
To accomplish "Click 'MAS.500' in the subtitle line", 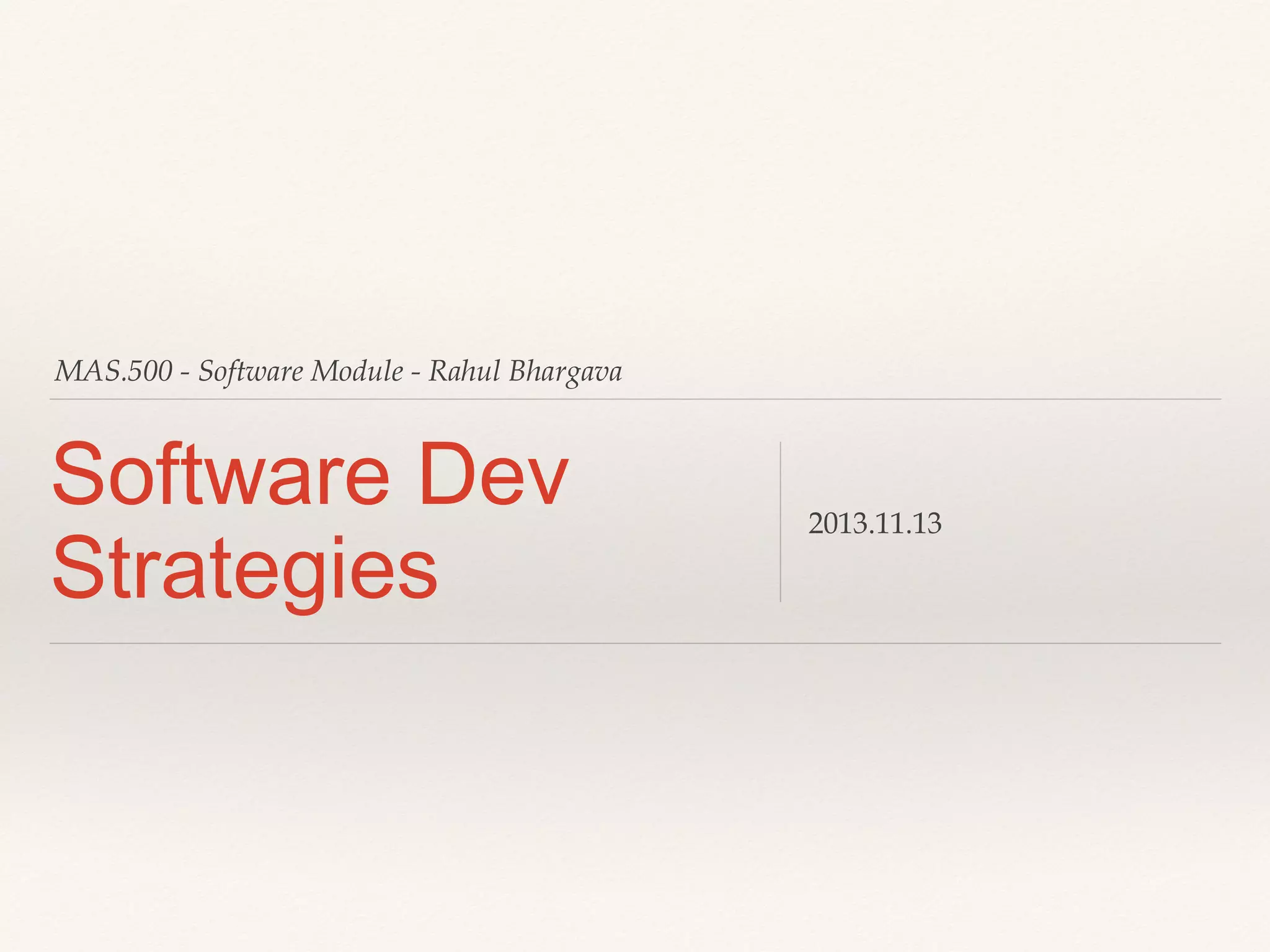I will 113,372.
